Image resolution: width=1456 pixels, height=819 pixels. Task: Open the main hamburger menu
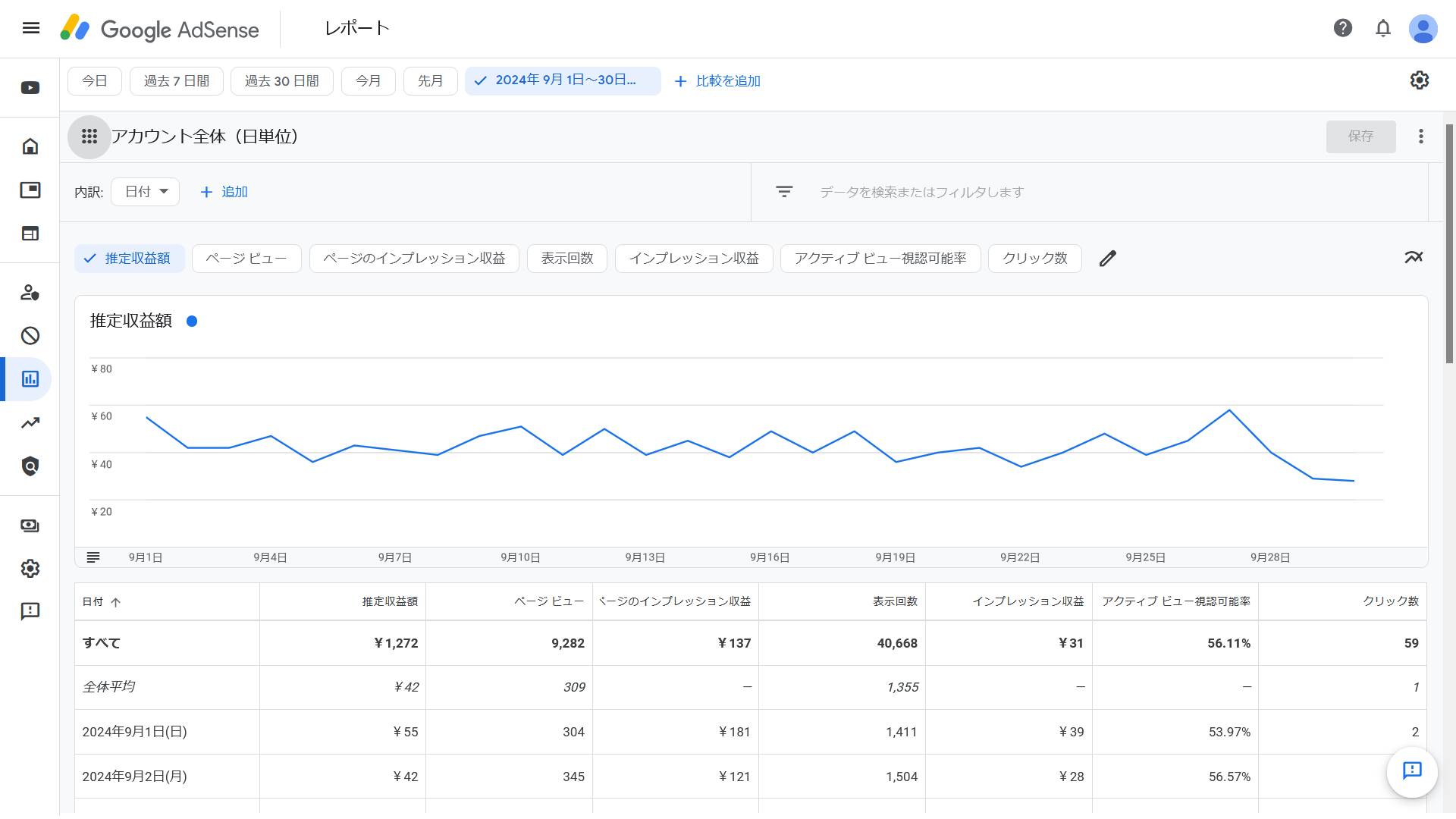[31, 28]
